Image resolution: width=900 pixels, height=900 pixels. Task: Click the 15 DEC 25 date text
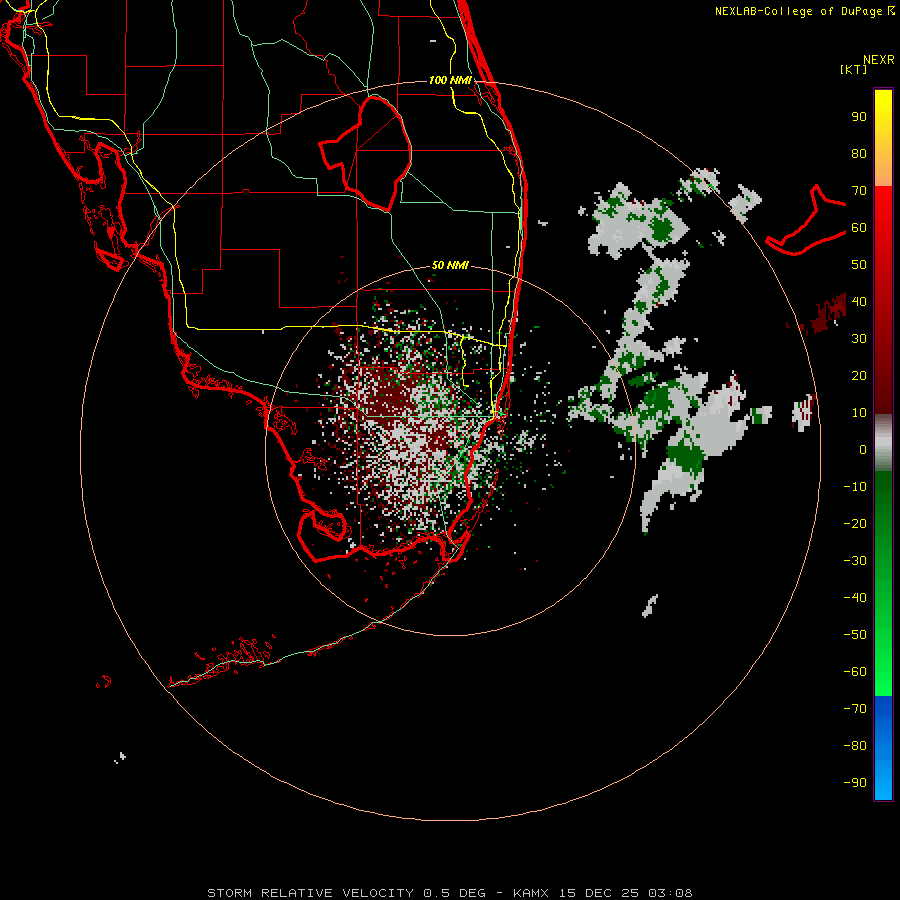[598, 893]
